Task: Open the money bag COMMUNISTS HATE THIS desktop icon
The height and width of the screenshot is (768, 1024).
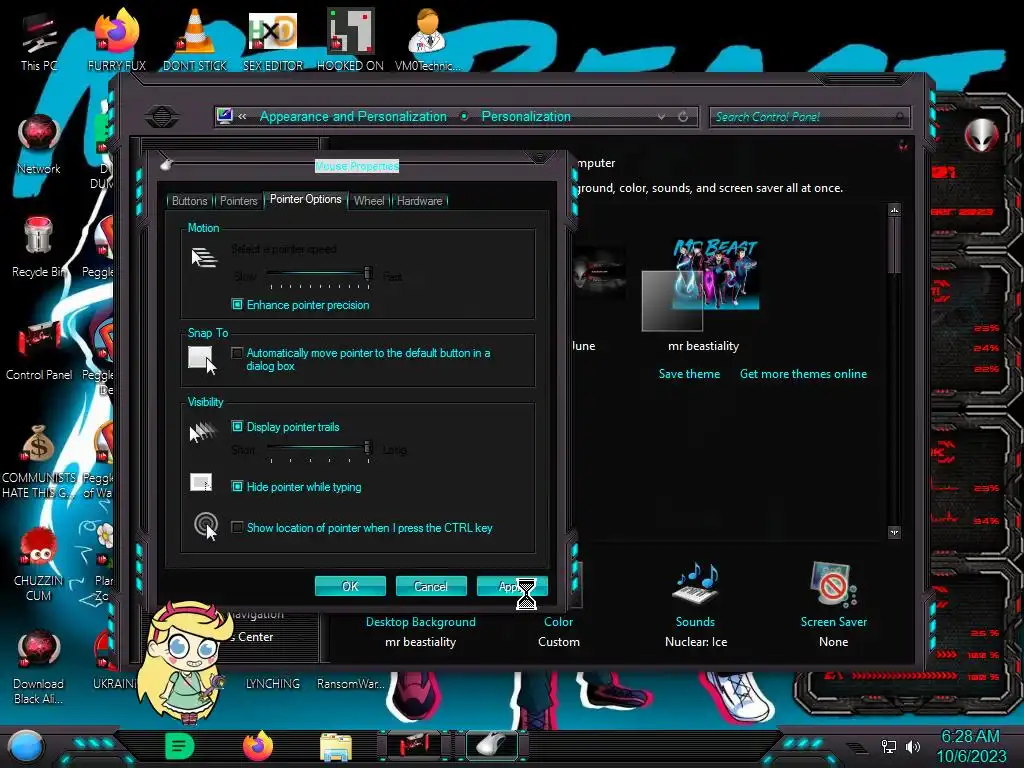Action: point(39,462)
